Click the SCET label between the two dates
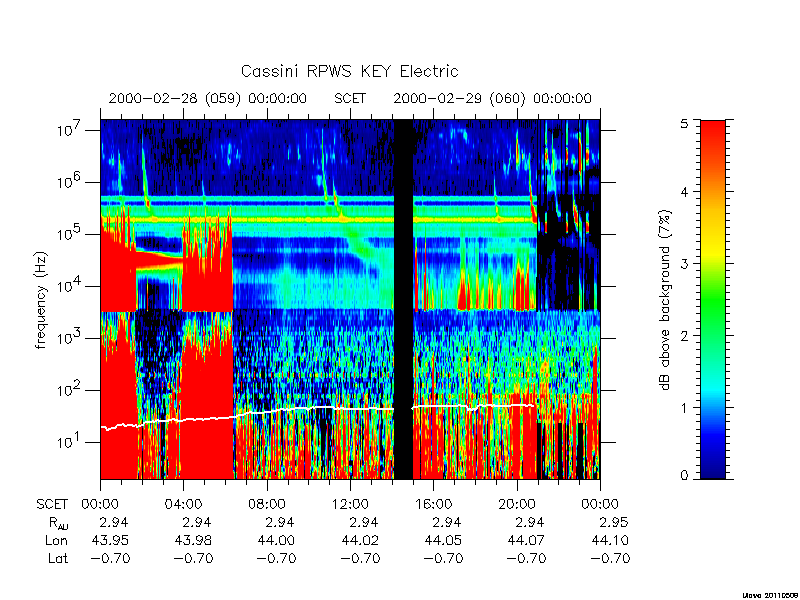This screenshot has width=800, height=600. pyautogui.click(x=350, y=98)
